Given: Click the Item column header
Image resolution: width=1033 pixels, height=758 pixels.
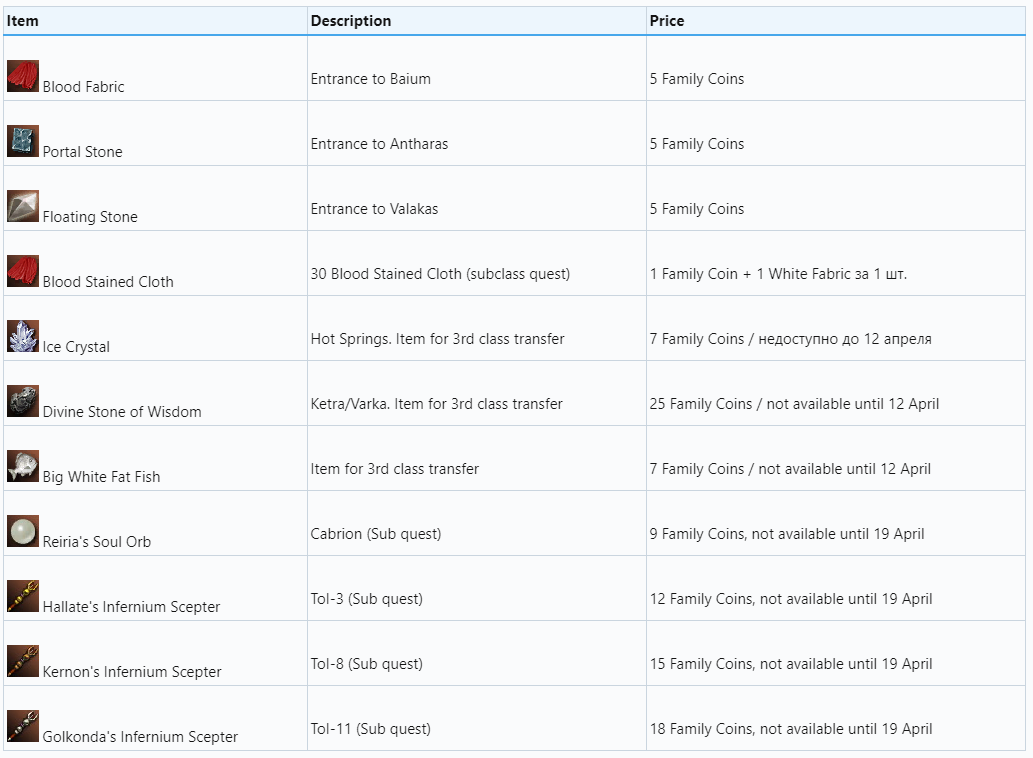Looking at the screenshot, I should 23,21.
